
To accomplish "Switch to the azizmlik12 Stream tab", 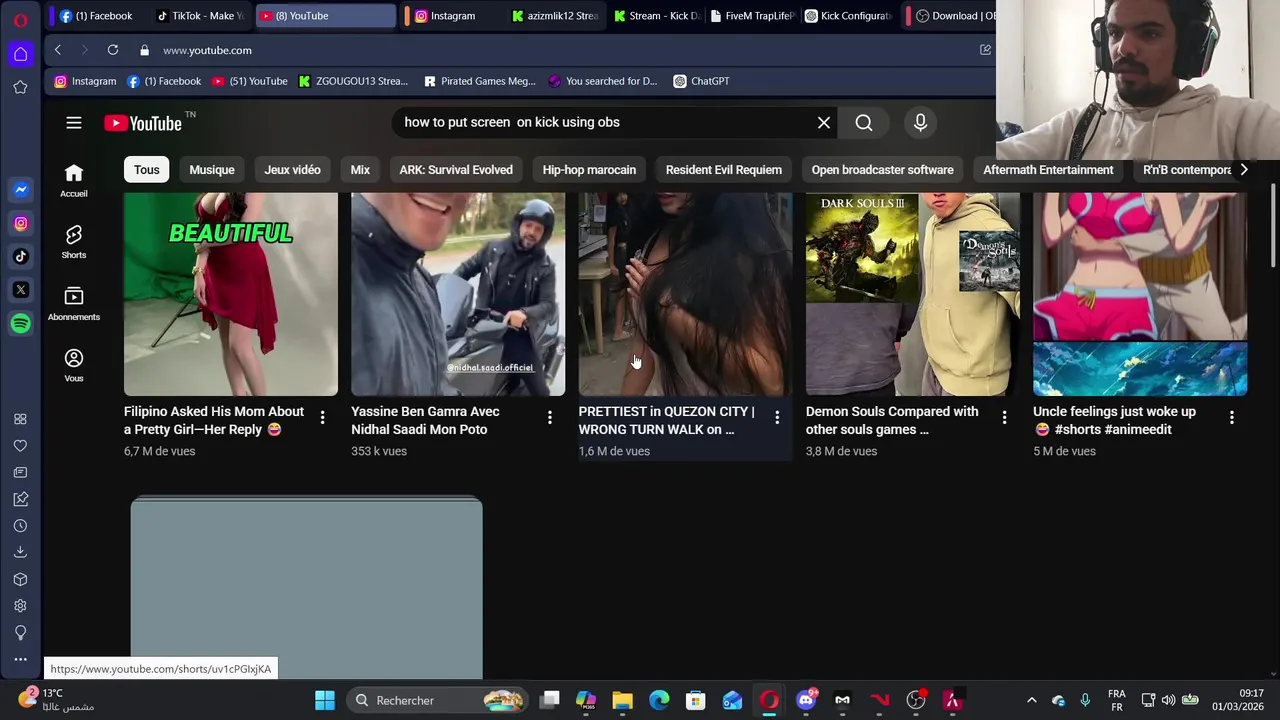I will pos(554,16).
